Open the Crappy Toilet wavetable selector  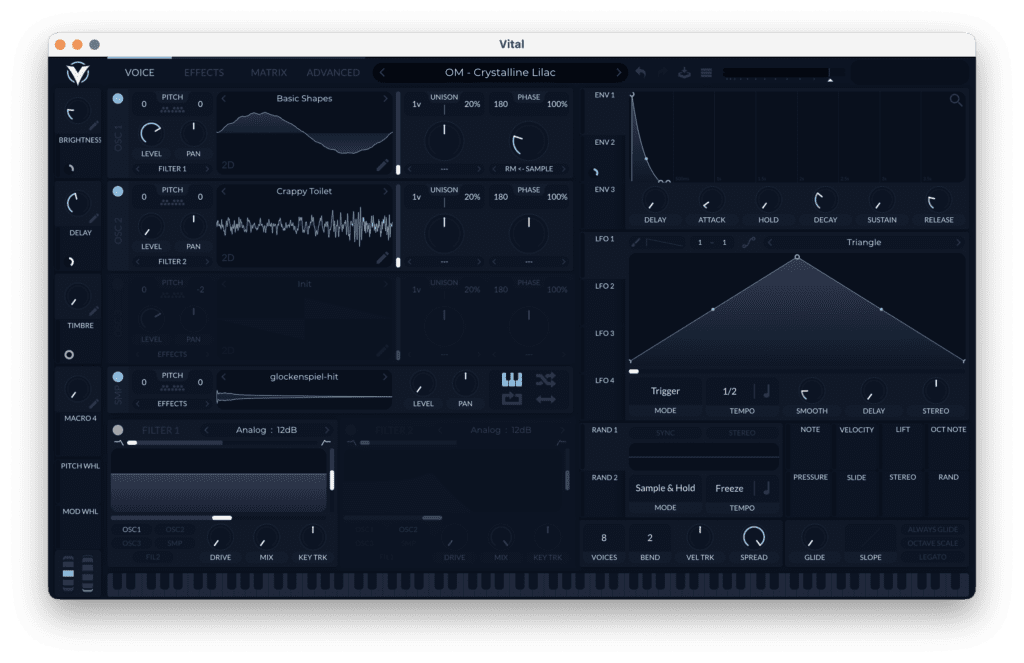pos(304,191)
